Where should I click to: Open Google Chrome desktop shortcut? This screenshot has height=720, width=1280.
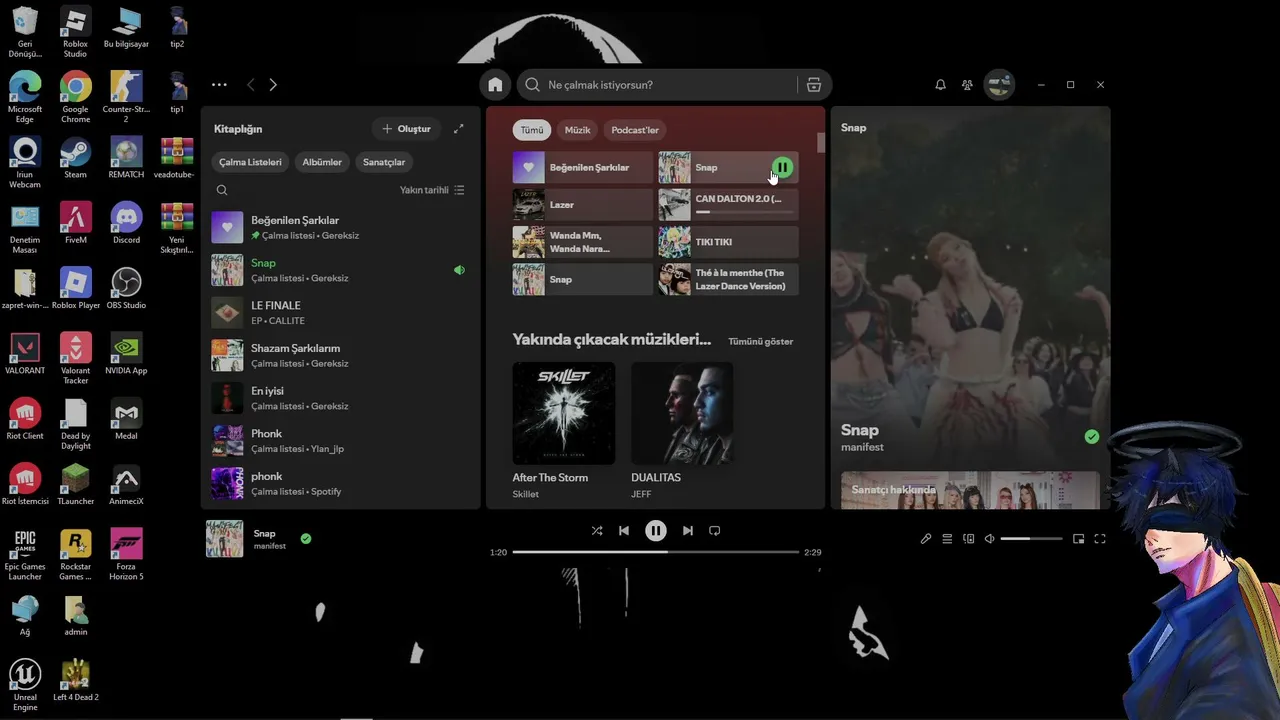click(75, 97)
